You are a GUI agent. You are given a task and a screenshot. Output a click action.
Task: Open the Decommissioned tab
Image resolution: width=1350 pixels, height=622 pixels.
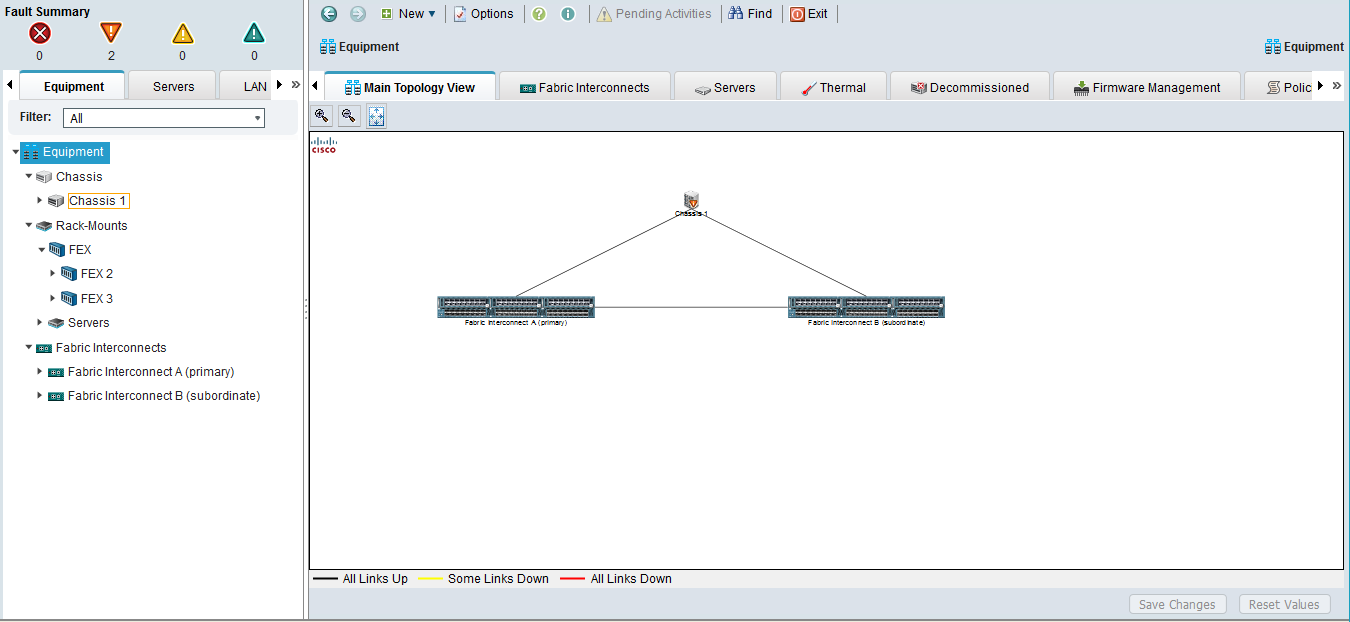point(970,87)
